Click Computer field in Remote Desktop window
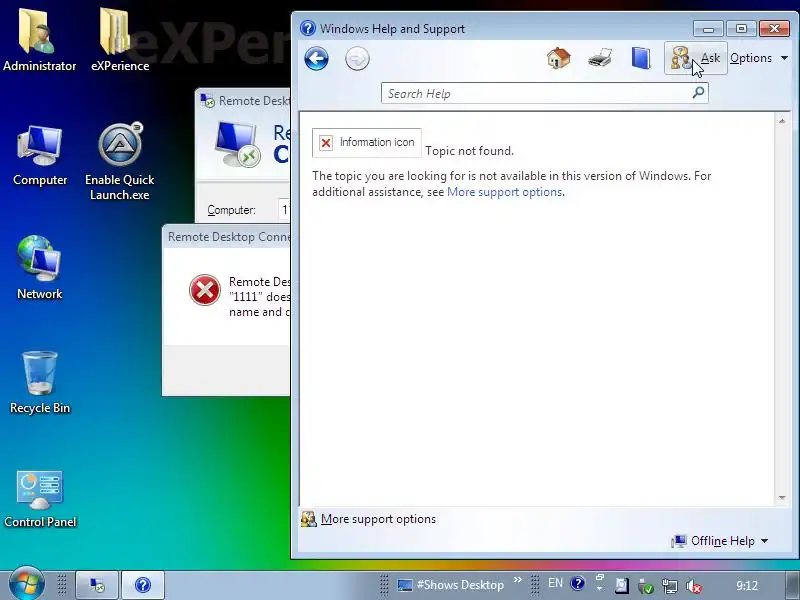The width and height of the screenshot is (800, 600). pyautogui.click(x=285, y=210)
